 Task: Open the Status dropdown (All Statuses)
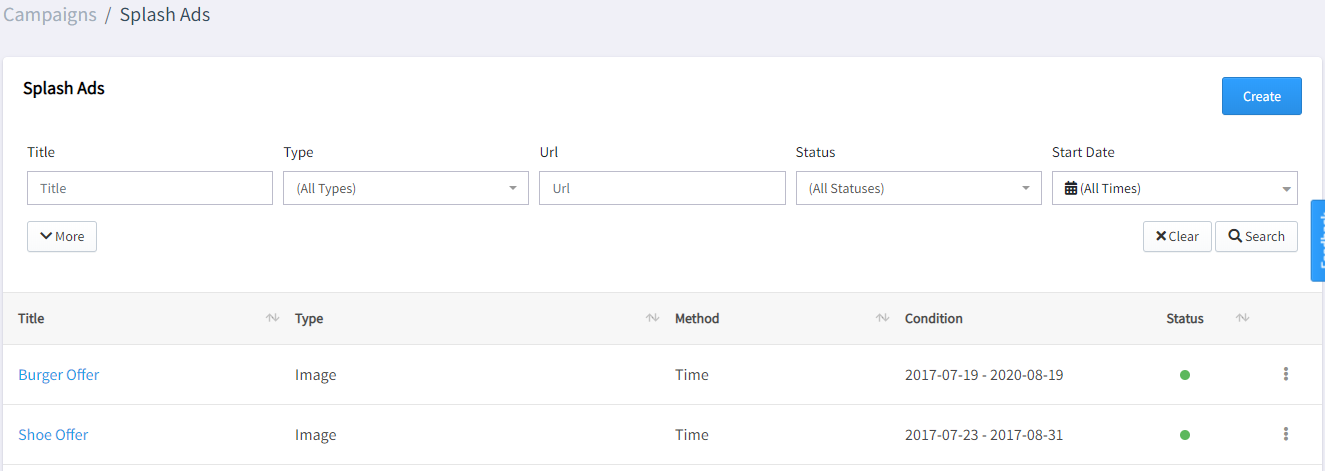point(918,188)
